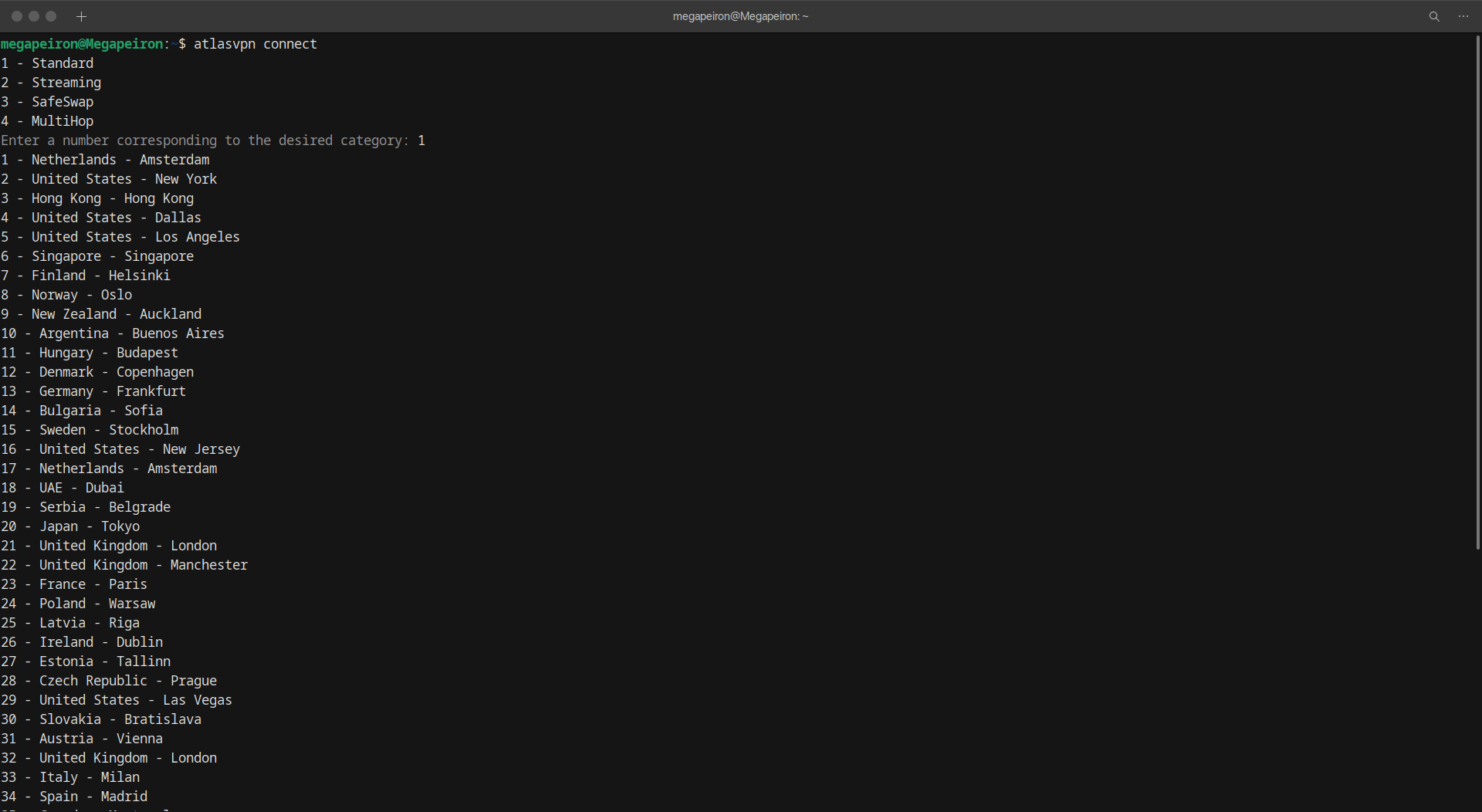The image size is (1482, 812).
Task: Click line '4 - United States - Dallas'
Action: (101, 218)
